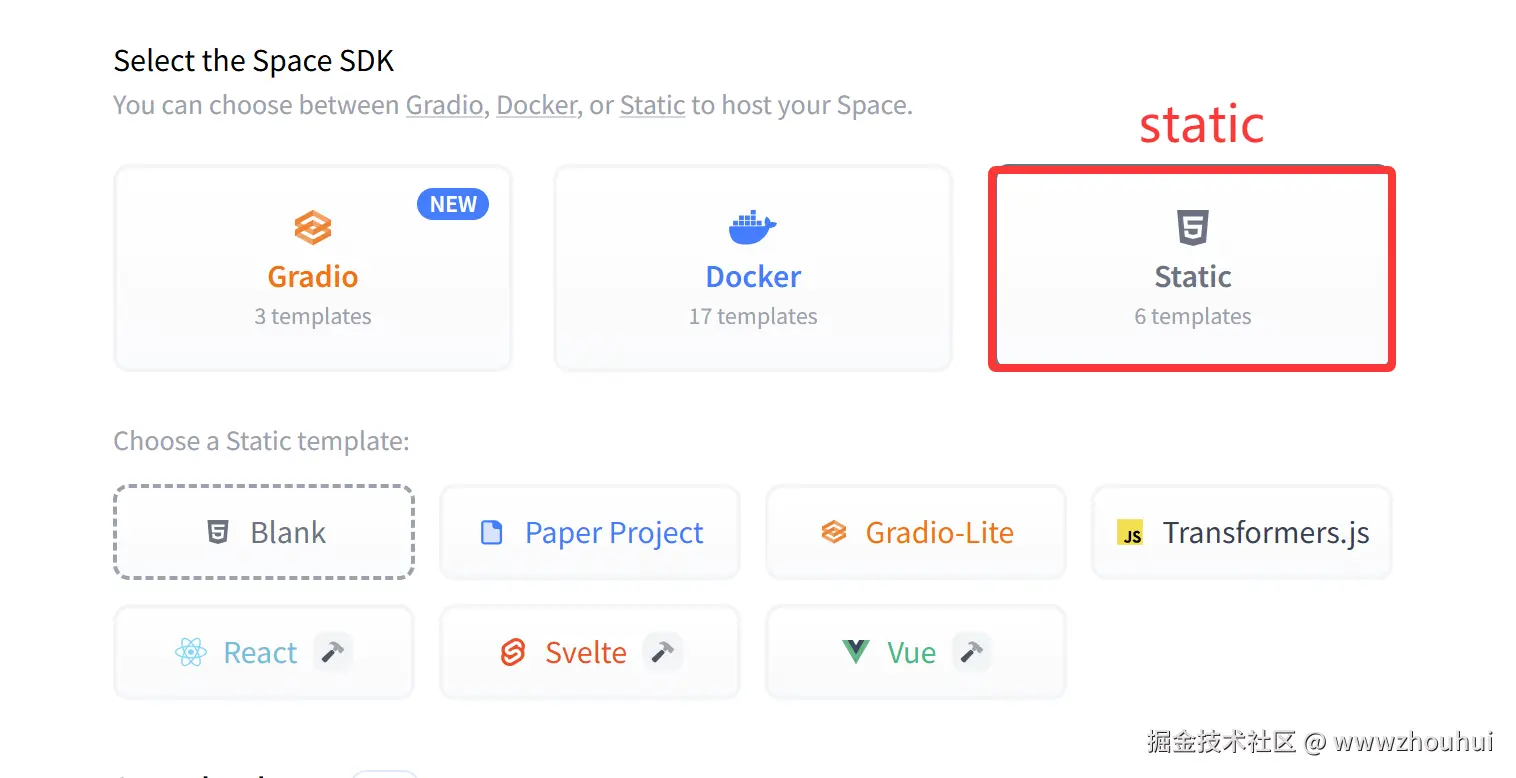Click the green Vue logo icon
The image size is (1516, 778).
(x=856, y=653)
